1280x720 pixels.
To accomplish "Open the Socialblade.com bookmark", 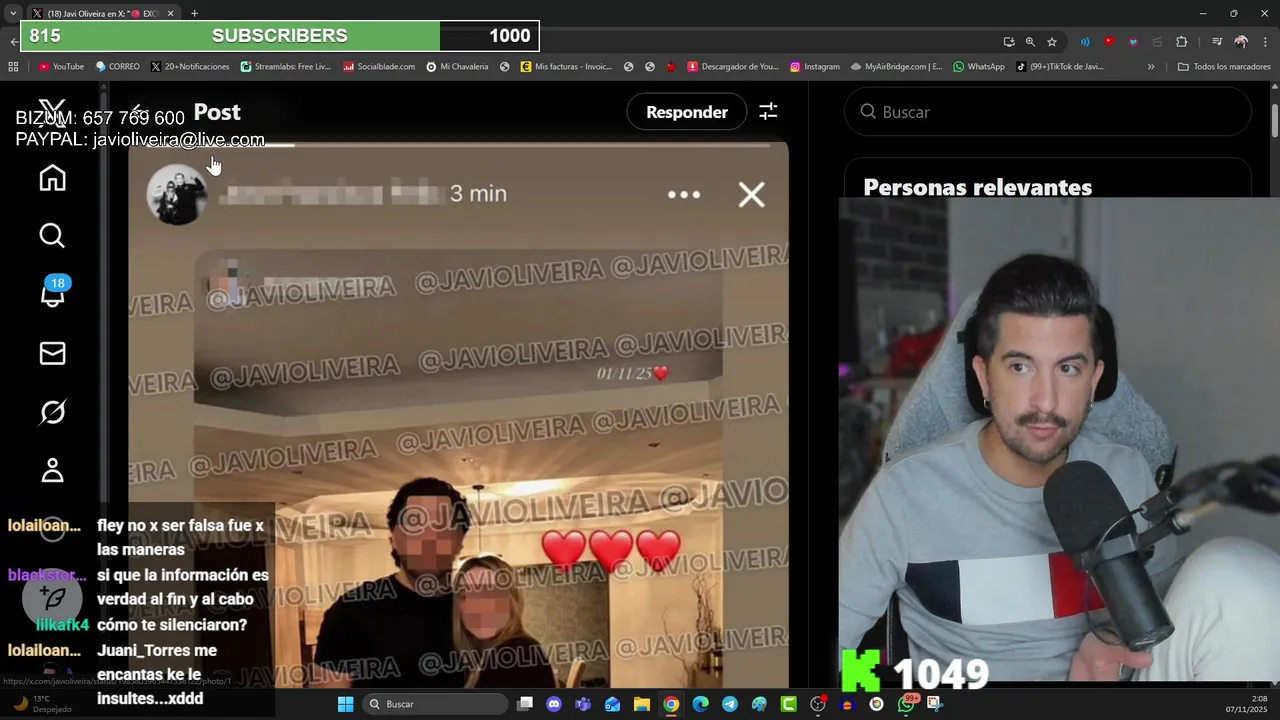I will [x=379, y=67].
